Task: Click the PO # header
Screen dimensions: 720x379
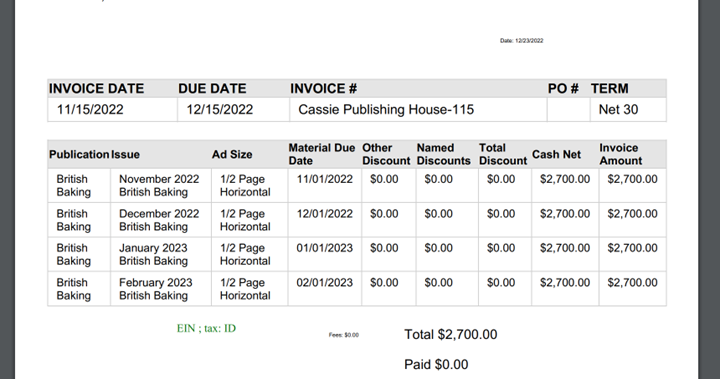Action: [563, 88]
